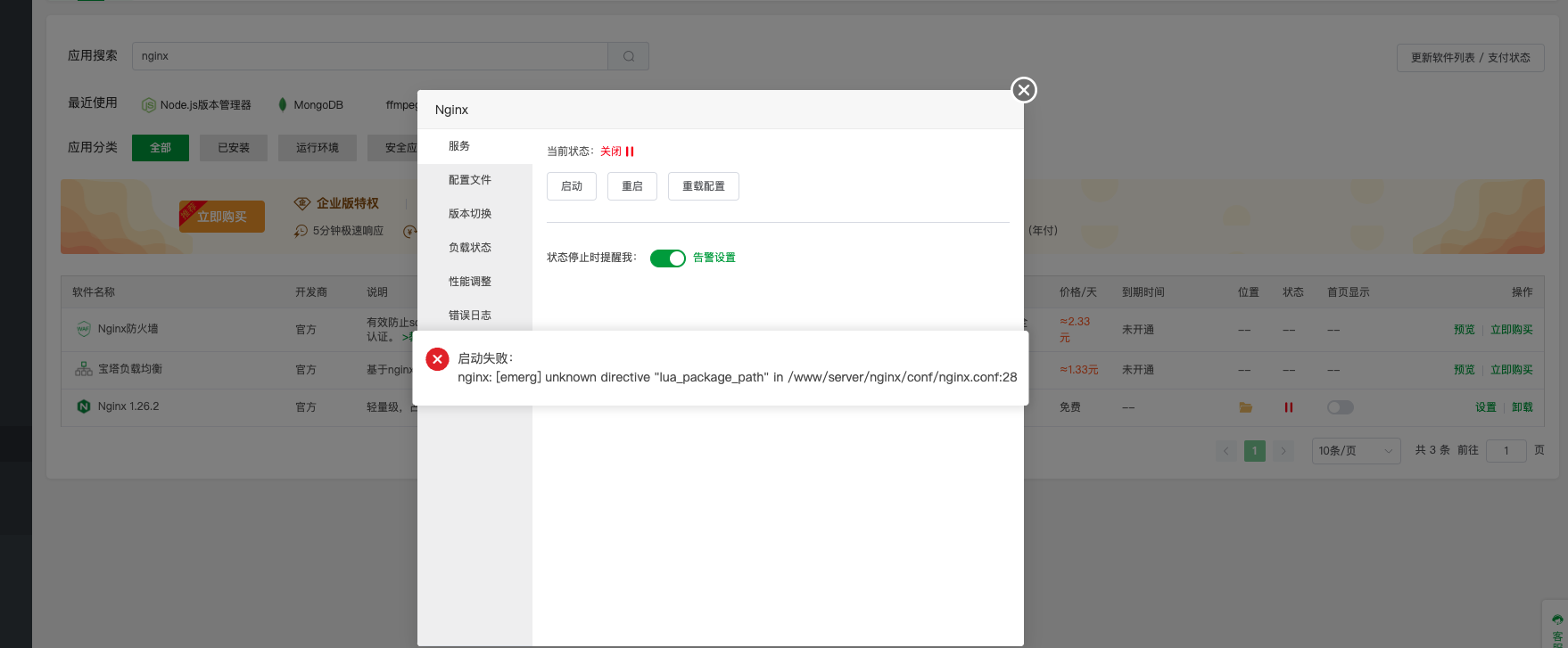This screenshot has height=648, width=1568.
Task: Open the 性能调整 tab
Action: pos(475,282)
